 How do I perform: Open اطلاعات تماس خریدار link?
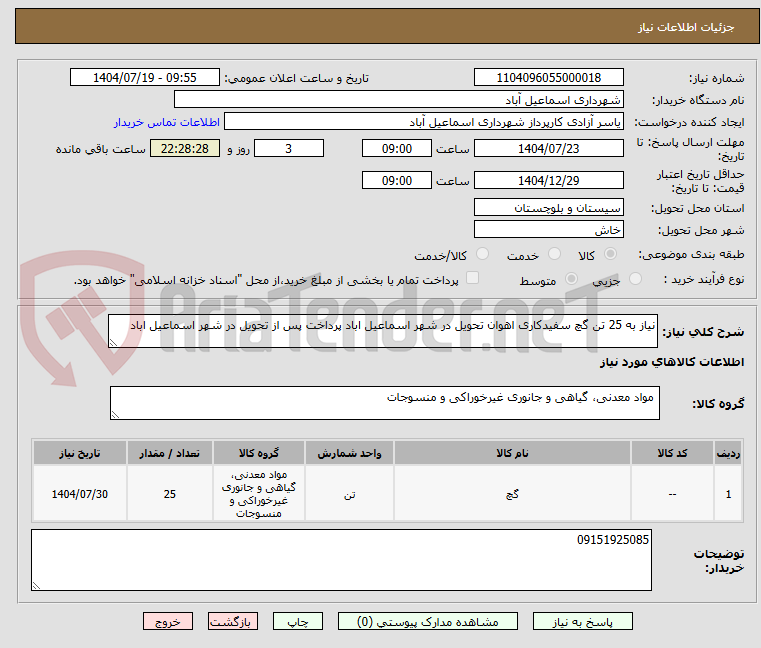(167, 122)
